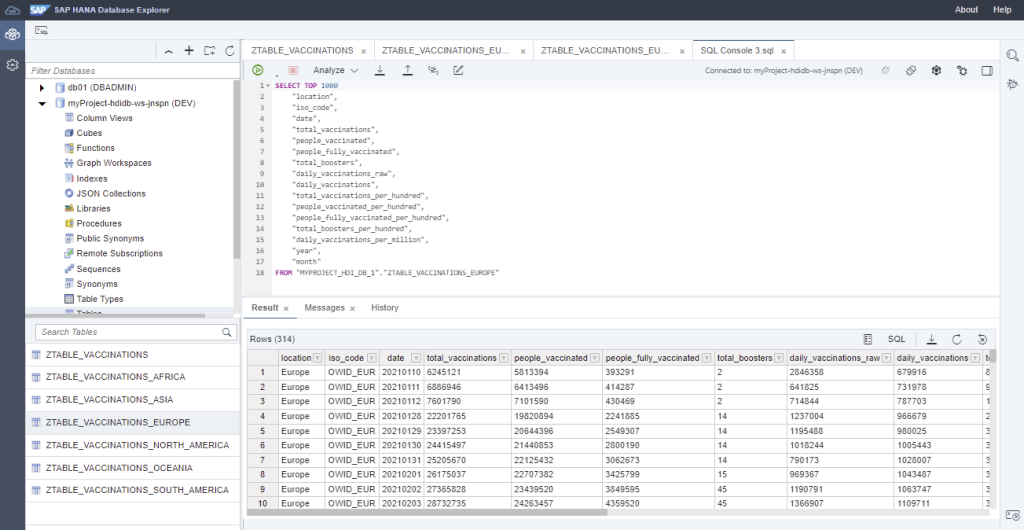
Task: Open the settings gear in left sidebar
Action: [x=12, y=65]
